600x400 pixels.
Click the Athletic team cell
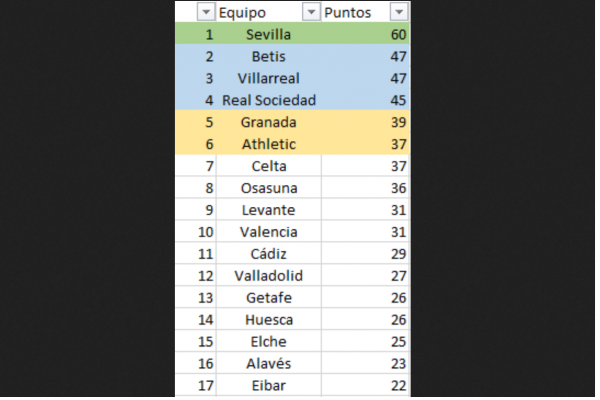[268, 144]
